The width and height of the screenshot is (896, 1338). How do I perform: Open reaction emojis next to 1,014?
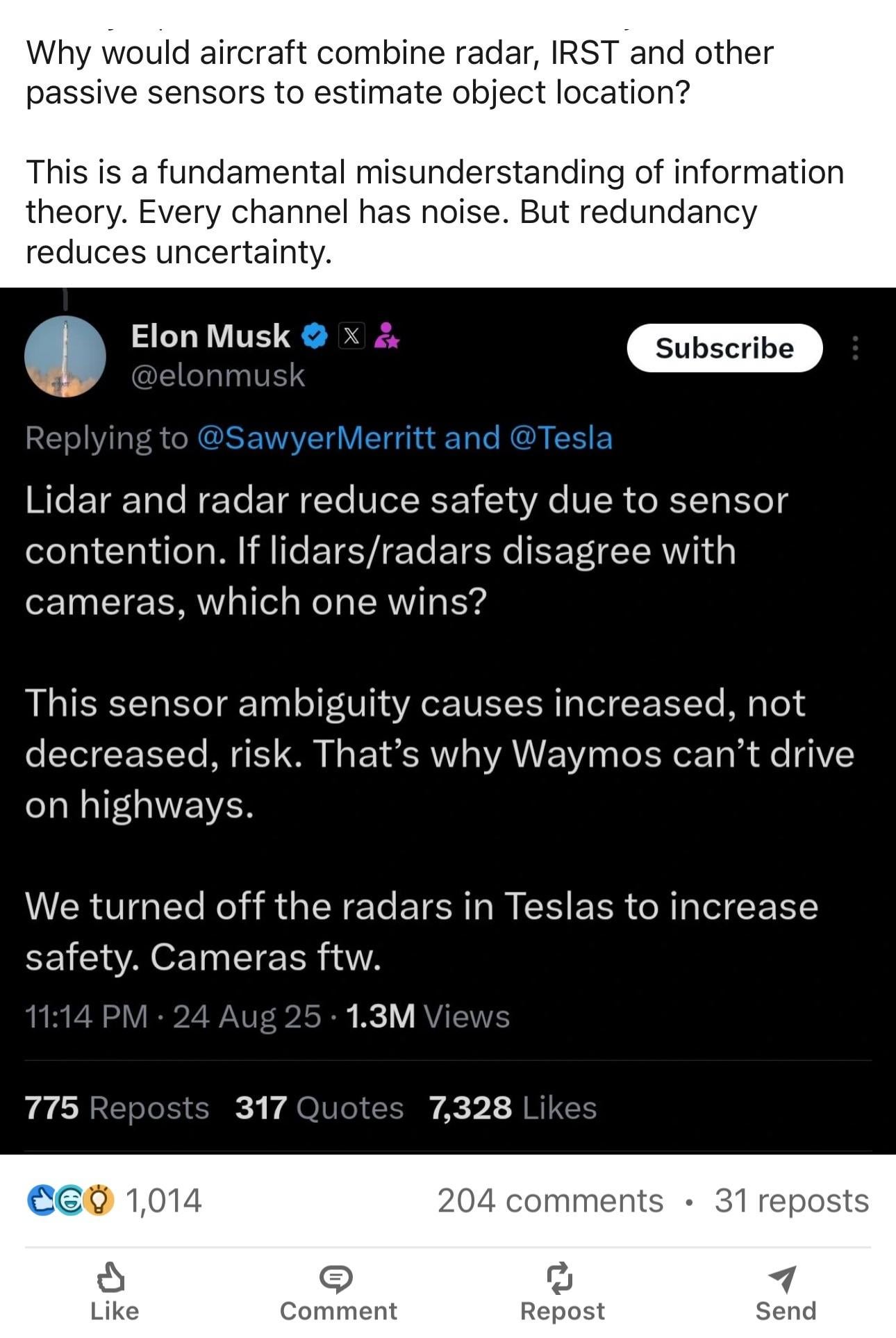pos(70,1200)
